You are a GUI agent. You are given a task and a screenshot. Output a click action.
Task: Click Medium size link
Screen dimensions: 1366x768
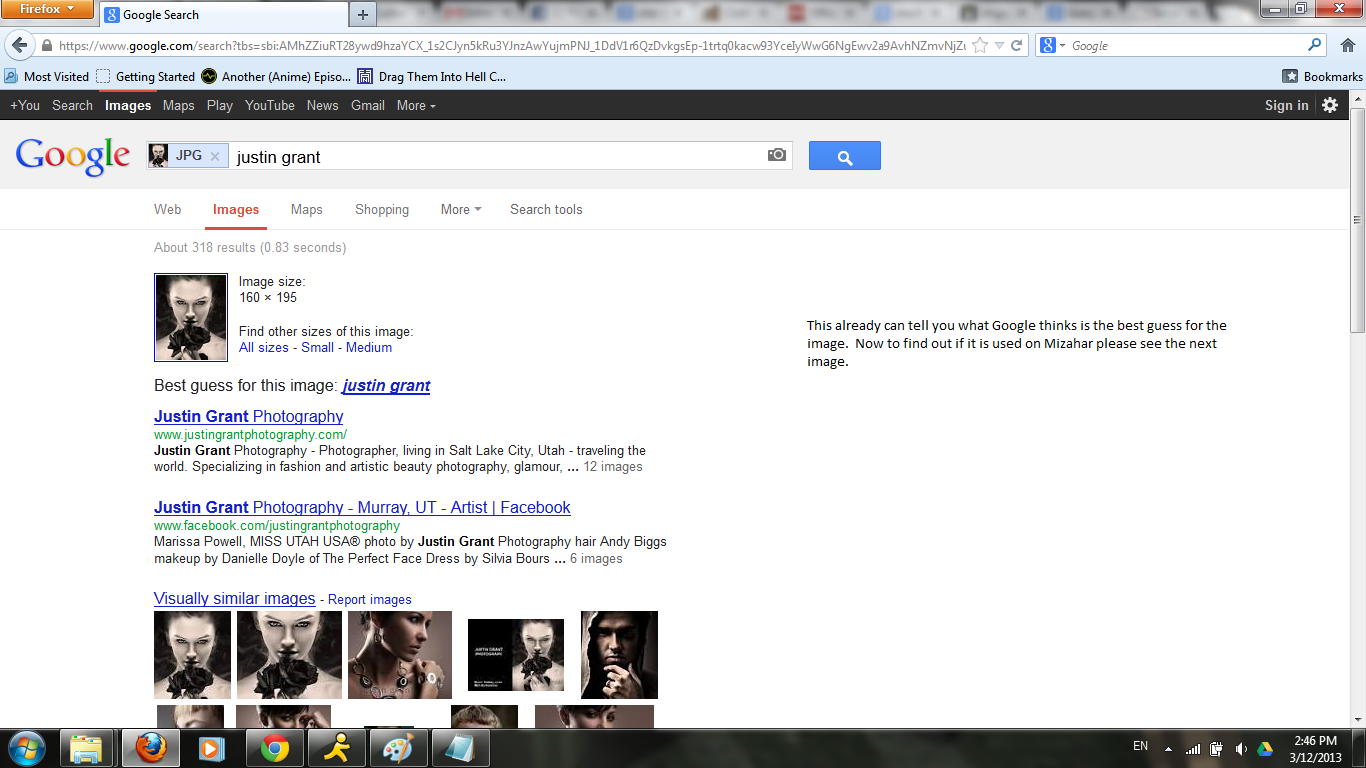(369, 347)
